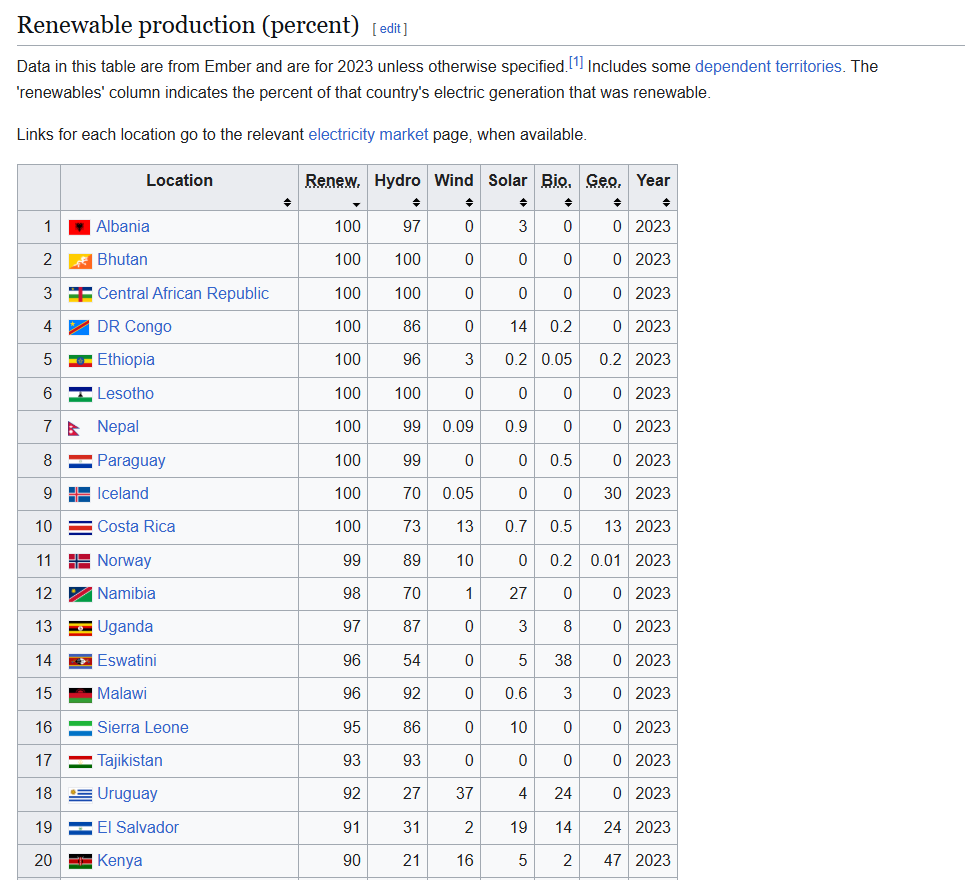The height and width of the screenshot is (880, 967).
Task: Click the Nepal flag icon
Action: pos(74,428)
